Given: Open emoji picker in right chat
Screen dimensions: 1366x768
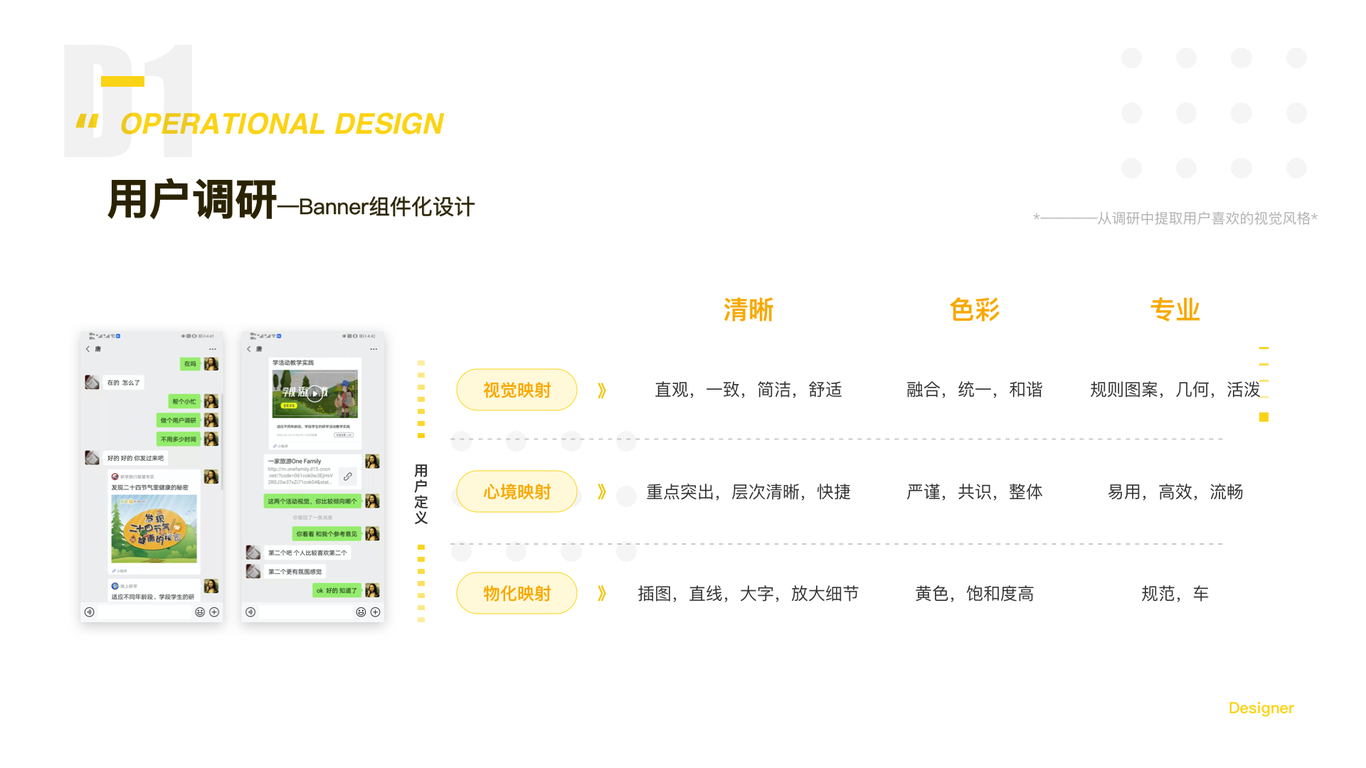Looking at the screenshot, I should [361, 612].
